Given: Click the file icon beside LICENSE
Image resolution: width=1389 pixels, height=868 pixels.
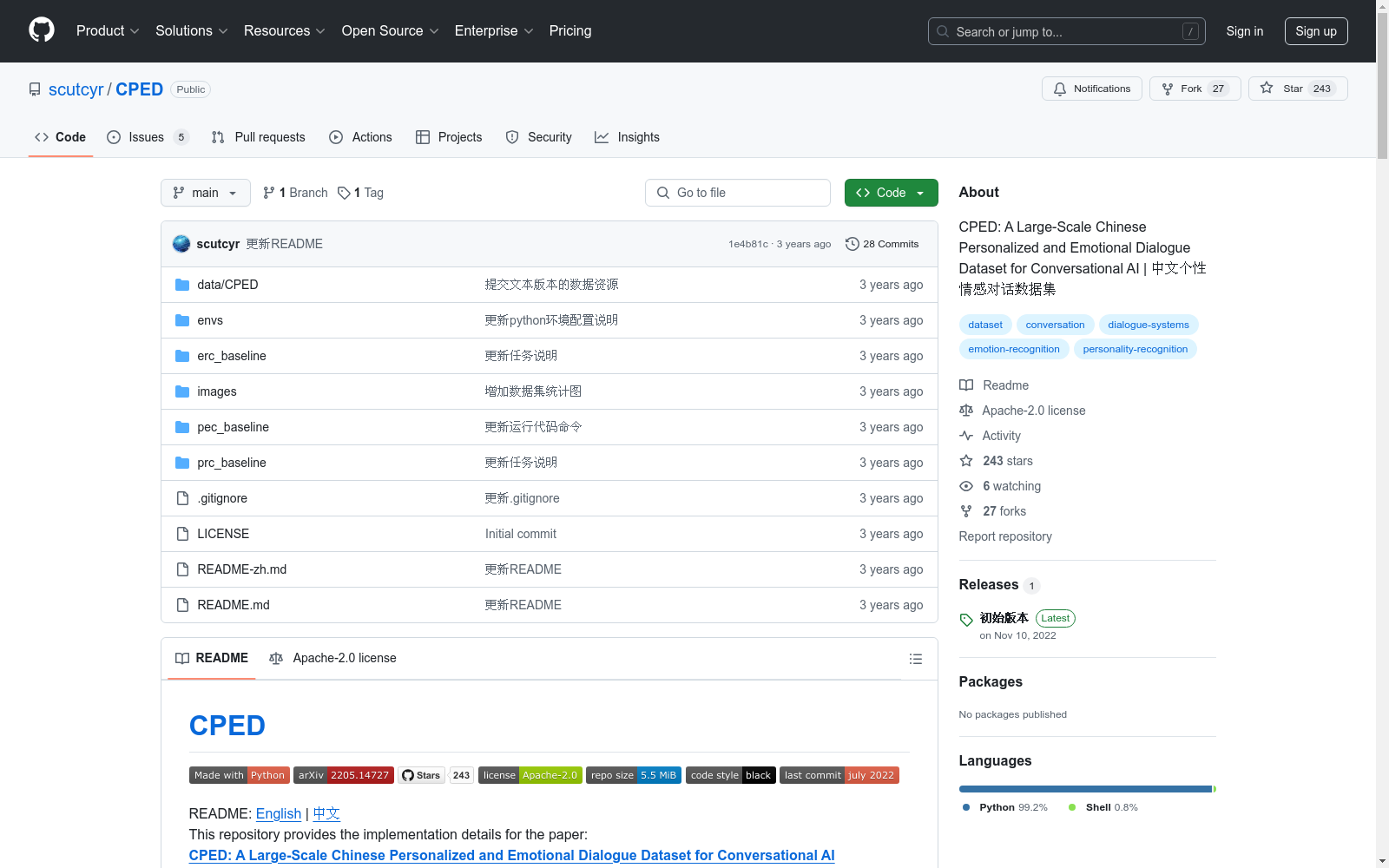Looking at the screenshot, I should click(182, 534).
